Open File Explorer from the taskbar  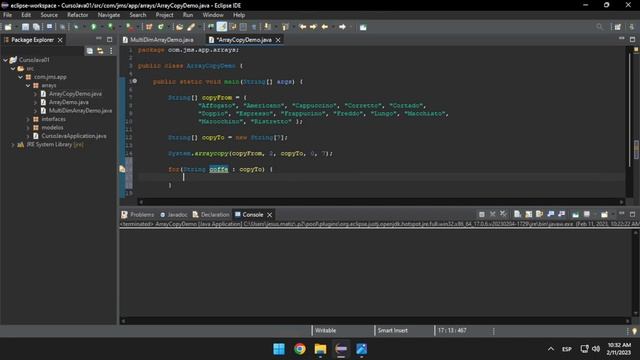320,349
